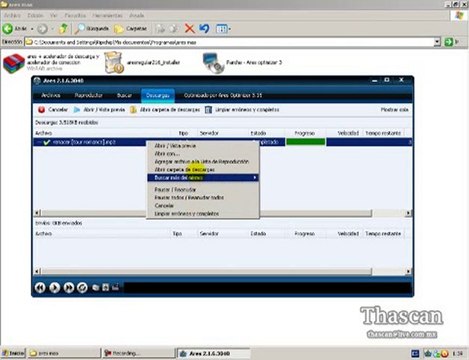Open the address bar dropdown arrow
Image resolution: width=469 pixels, height=360 pixels.
(x=437, y=42)
